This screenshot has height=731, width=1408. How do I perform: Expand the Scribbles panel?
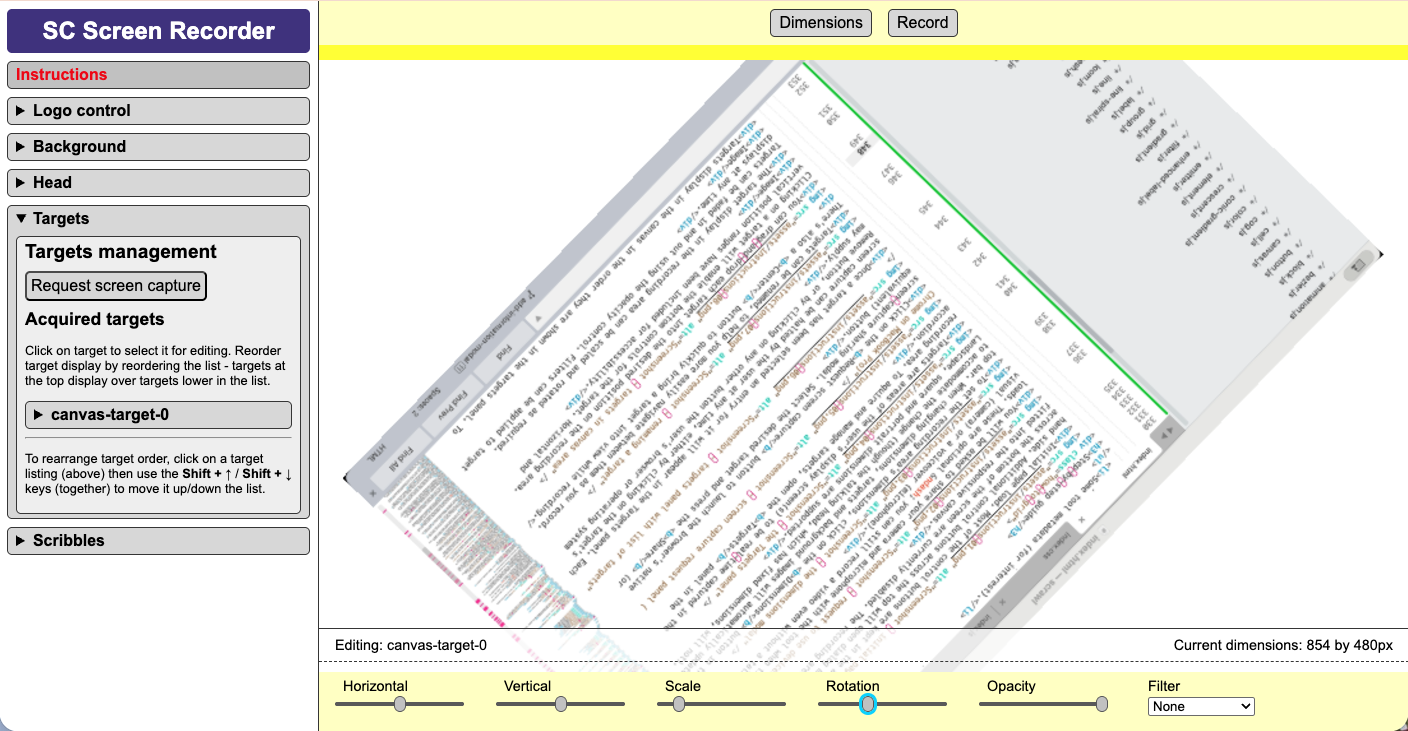(x=157, y=540)
